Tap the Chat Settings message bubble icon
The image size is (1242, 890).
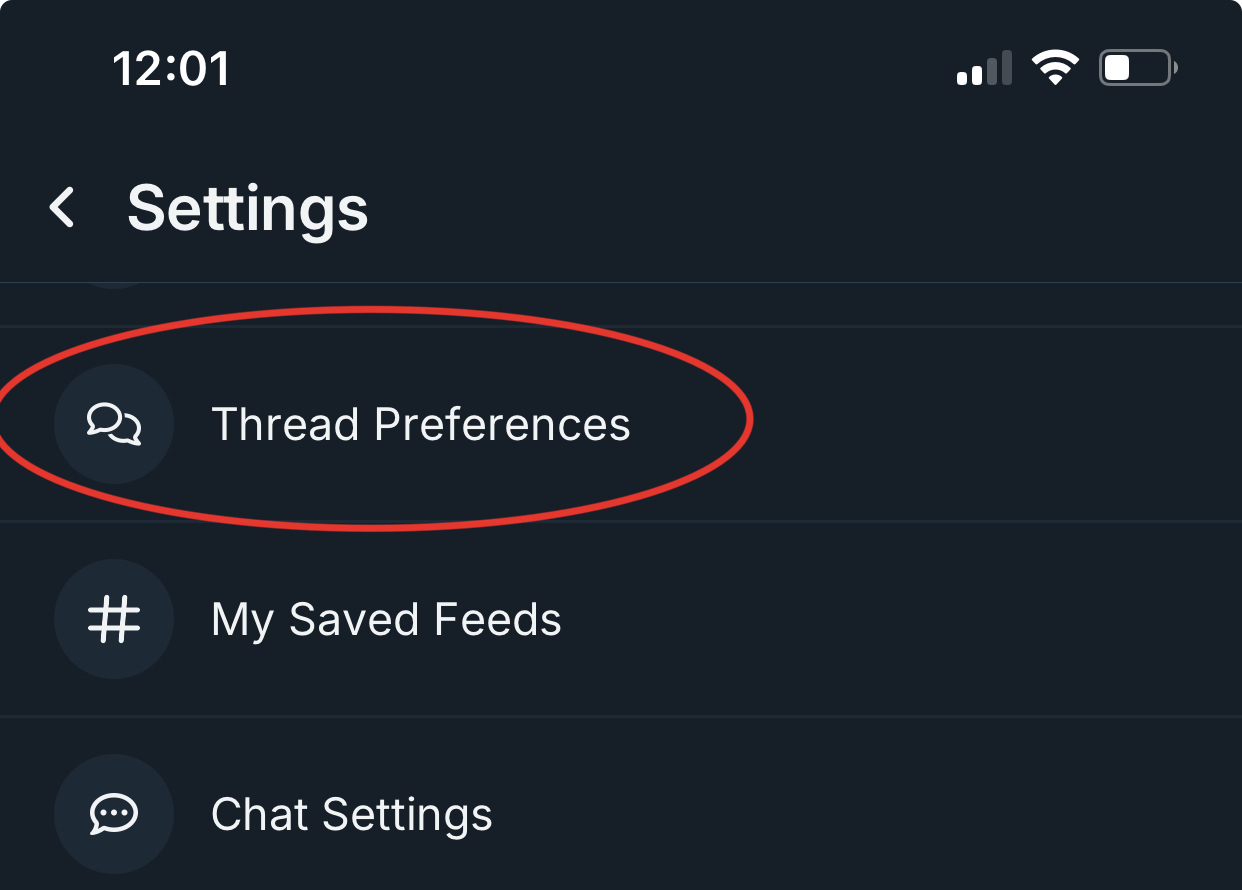point(114,814)
